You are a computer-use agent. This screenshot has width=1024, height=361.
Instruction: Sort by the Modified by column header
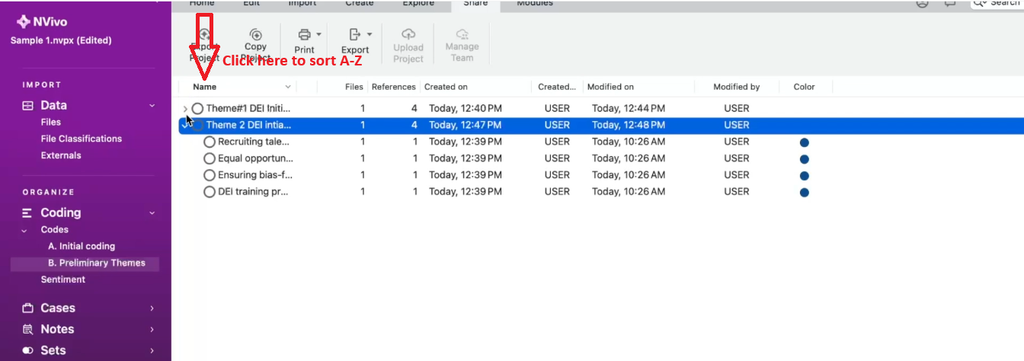point(736,87)
